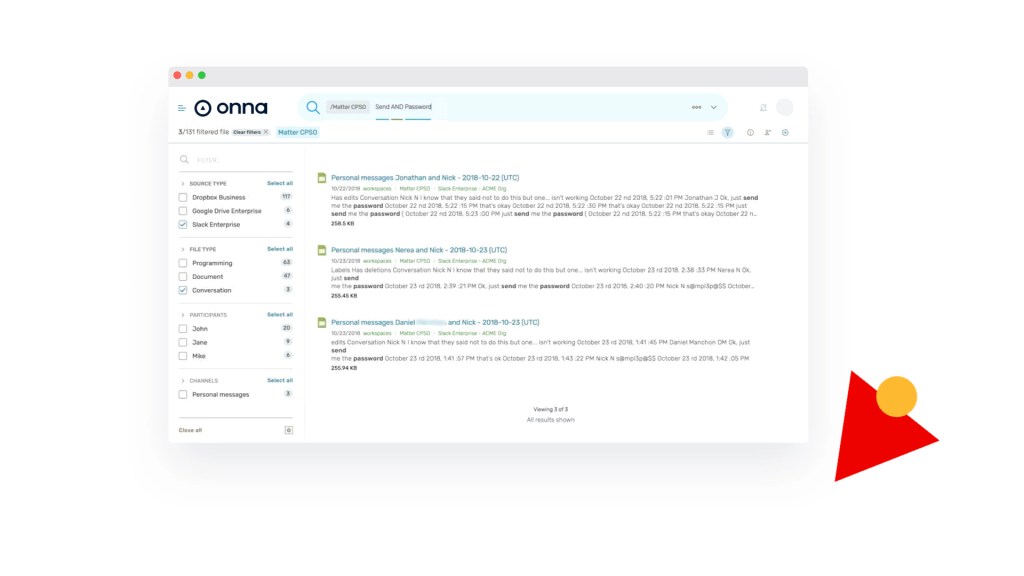Collapse the File Type section
The image size is (1024, 576).
(183, 249)
